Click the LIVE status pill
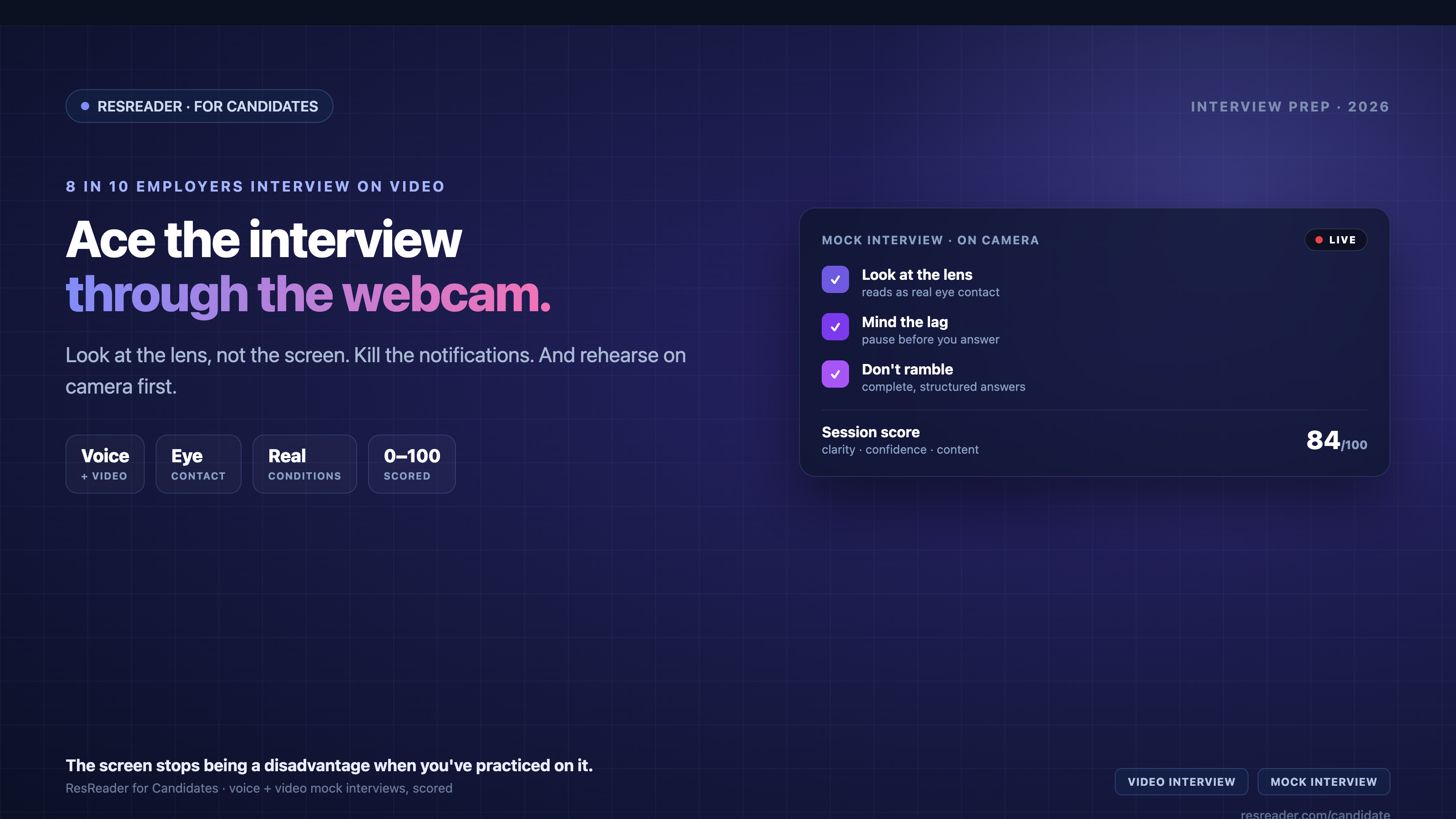 pos(1335,240)
